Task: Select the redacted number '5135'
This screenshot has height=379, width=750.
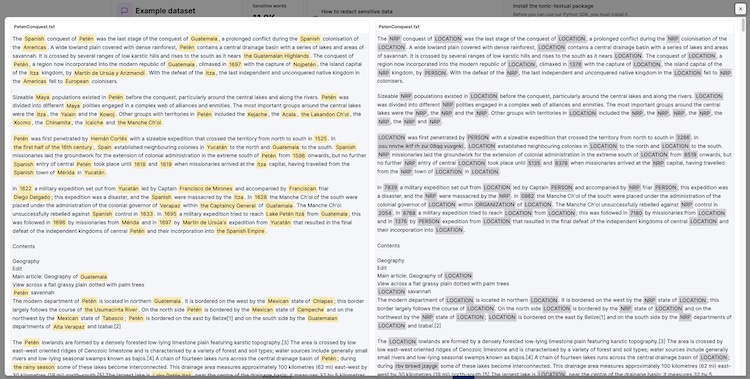Action: (534, 163)
